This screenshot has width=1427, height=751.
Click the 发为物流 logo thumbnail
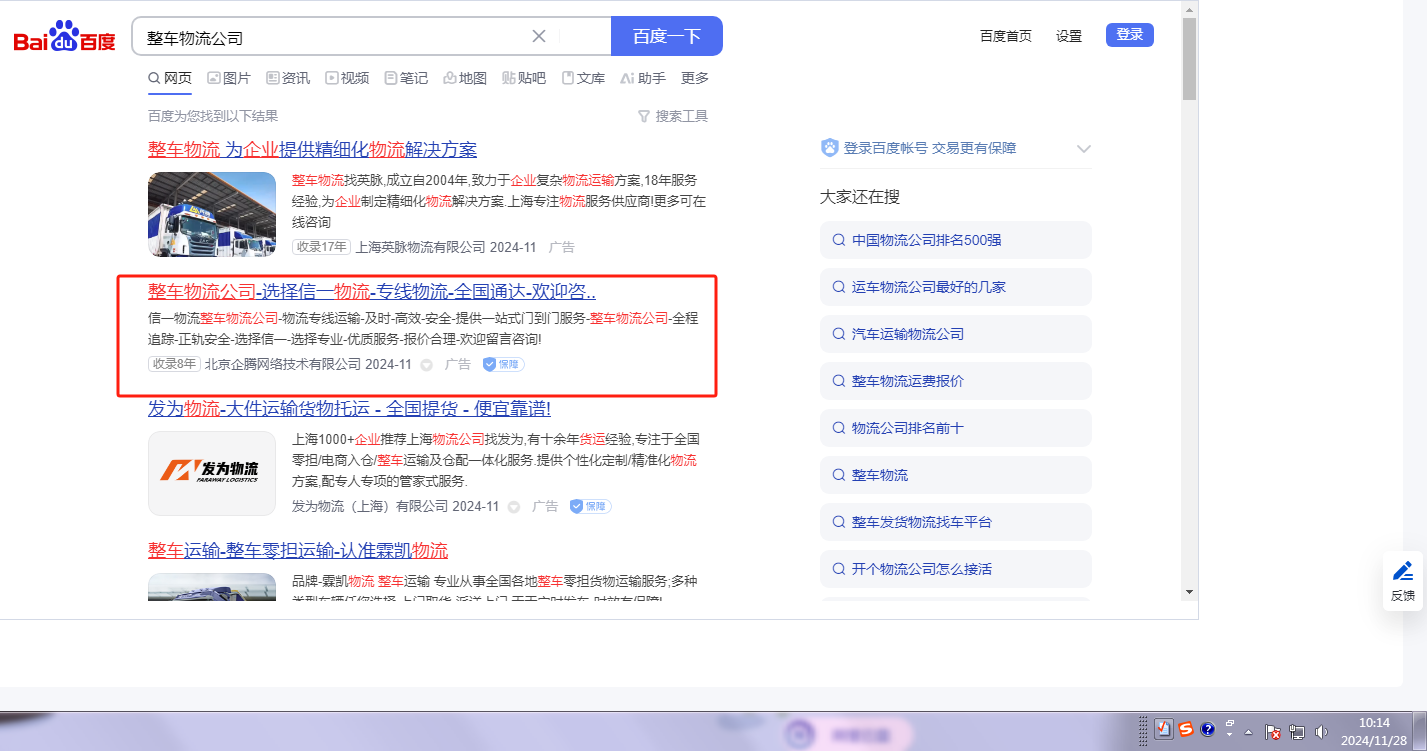(212, 473)
